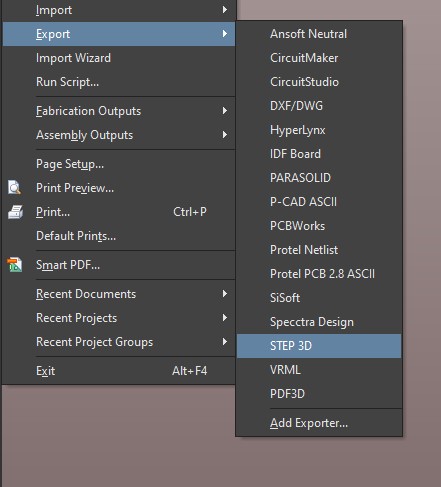
Task: Click the Print Preview magnifier icon
Action: click(14, 188)
